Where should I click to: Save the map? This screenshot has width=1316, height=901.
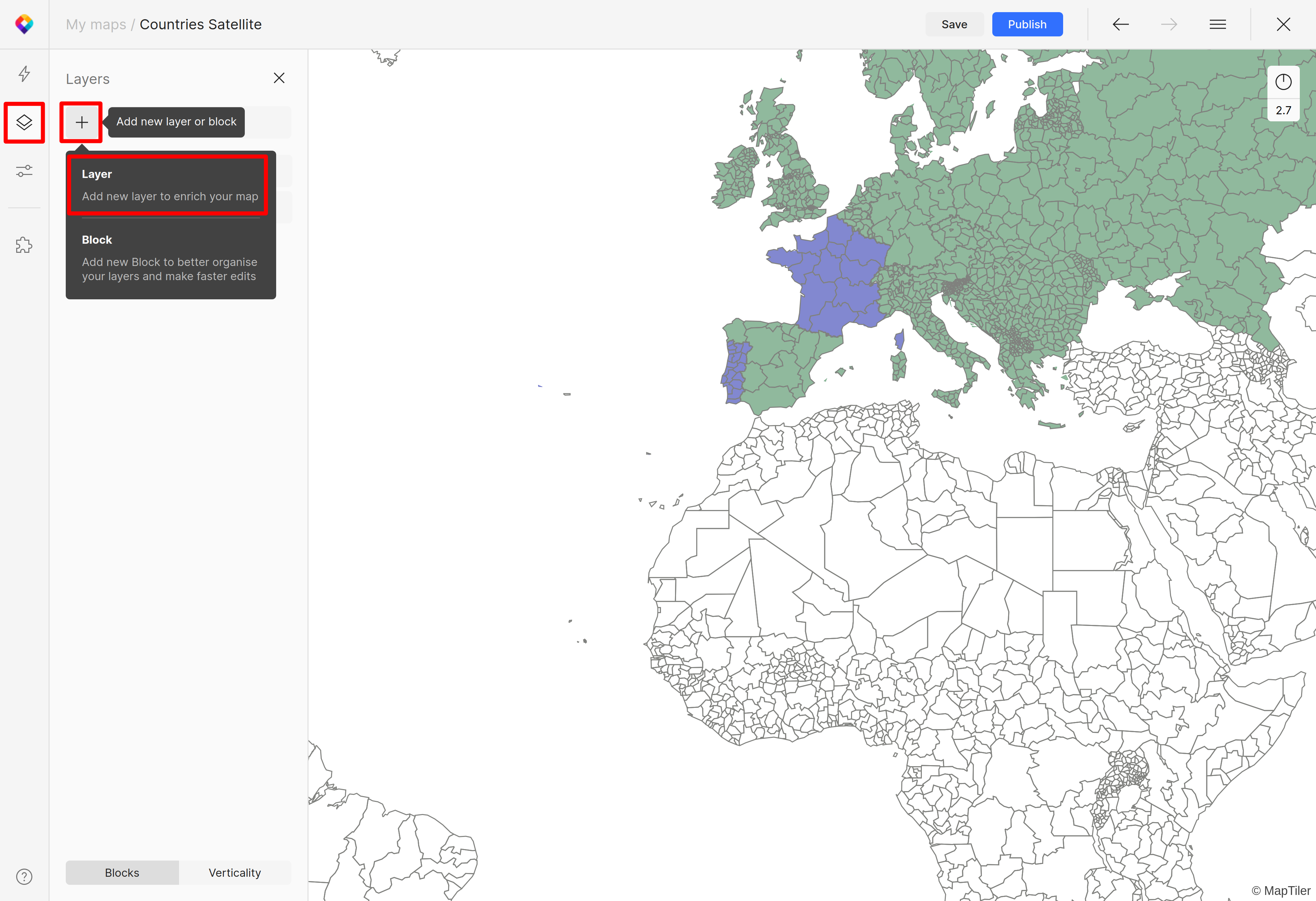954,24
